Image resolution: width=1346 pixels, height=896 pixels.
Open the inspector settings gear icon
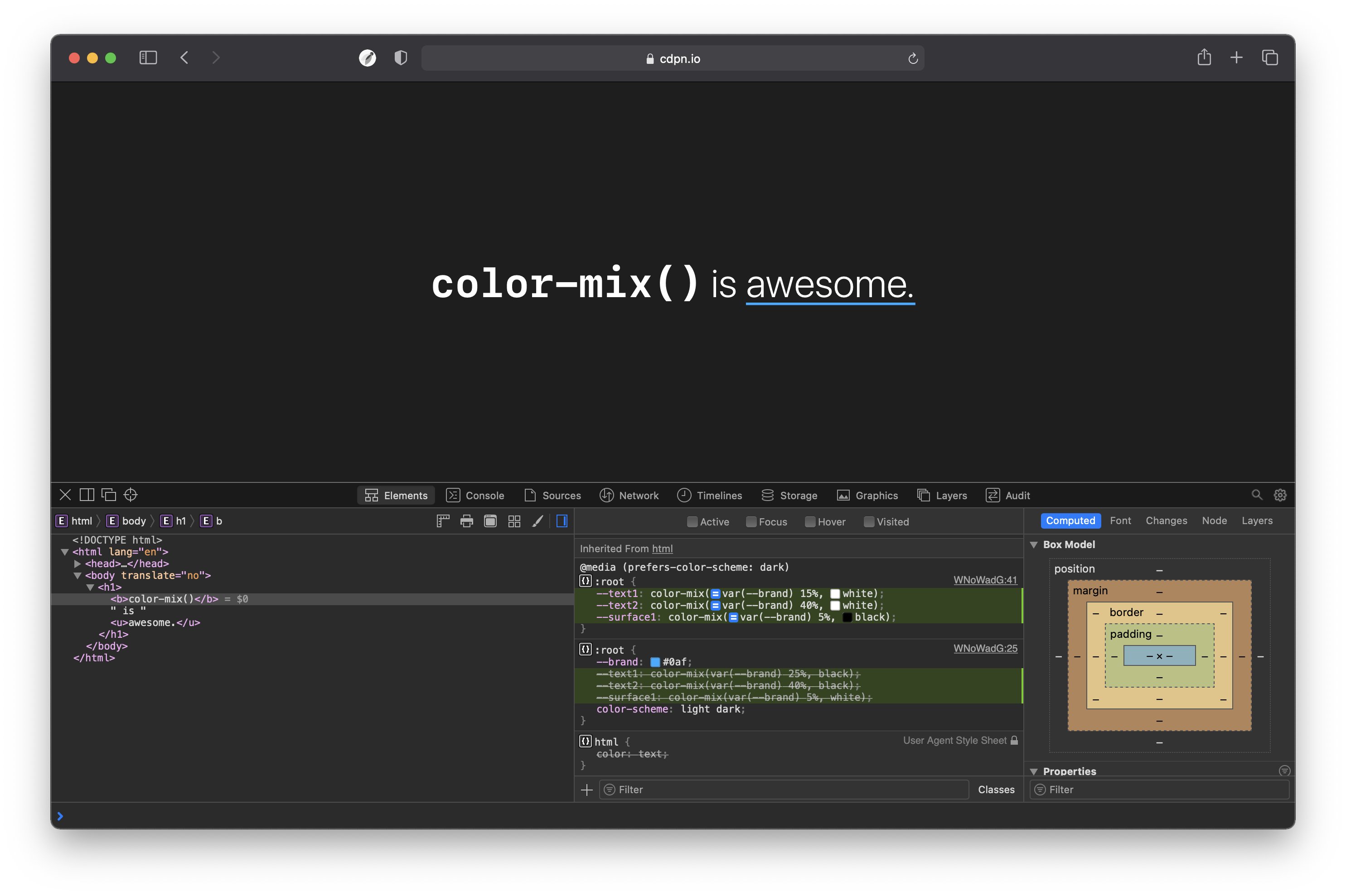1280,496
